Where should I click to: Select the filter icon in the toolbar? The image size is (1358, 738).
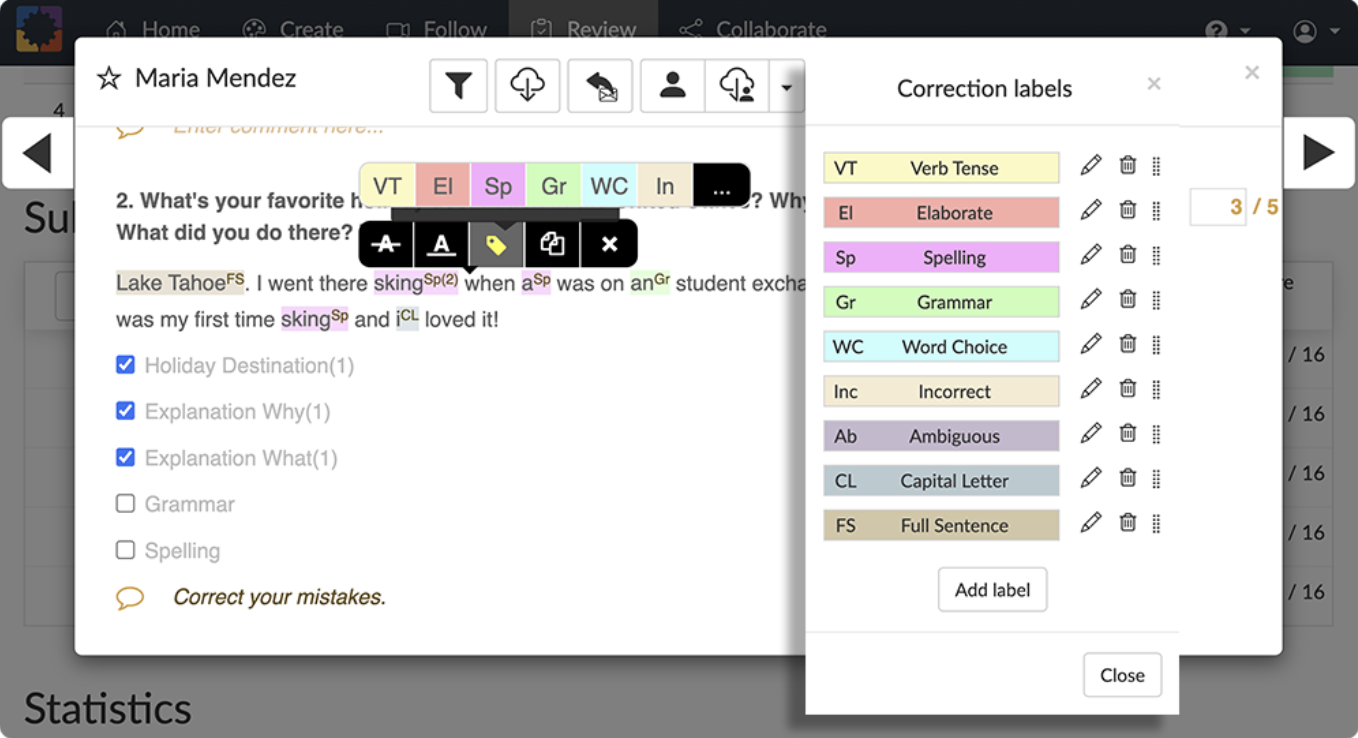[x=458, y=86]
